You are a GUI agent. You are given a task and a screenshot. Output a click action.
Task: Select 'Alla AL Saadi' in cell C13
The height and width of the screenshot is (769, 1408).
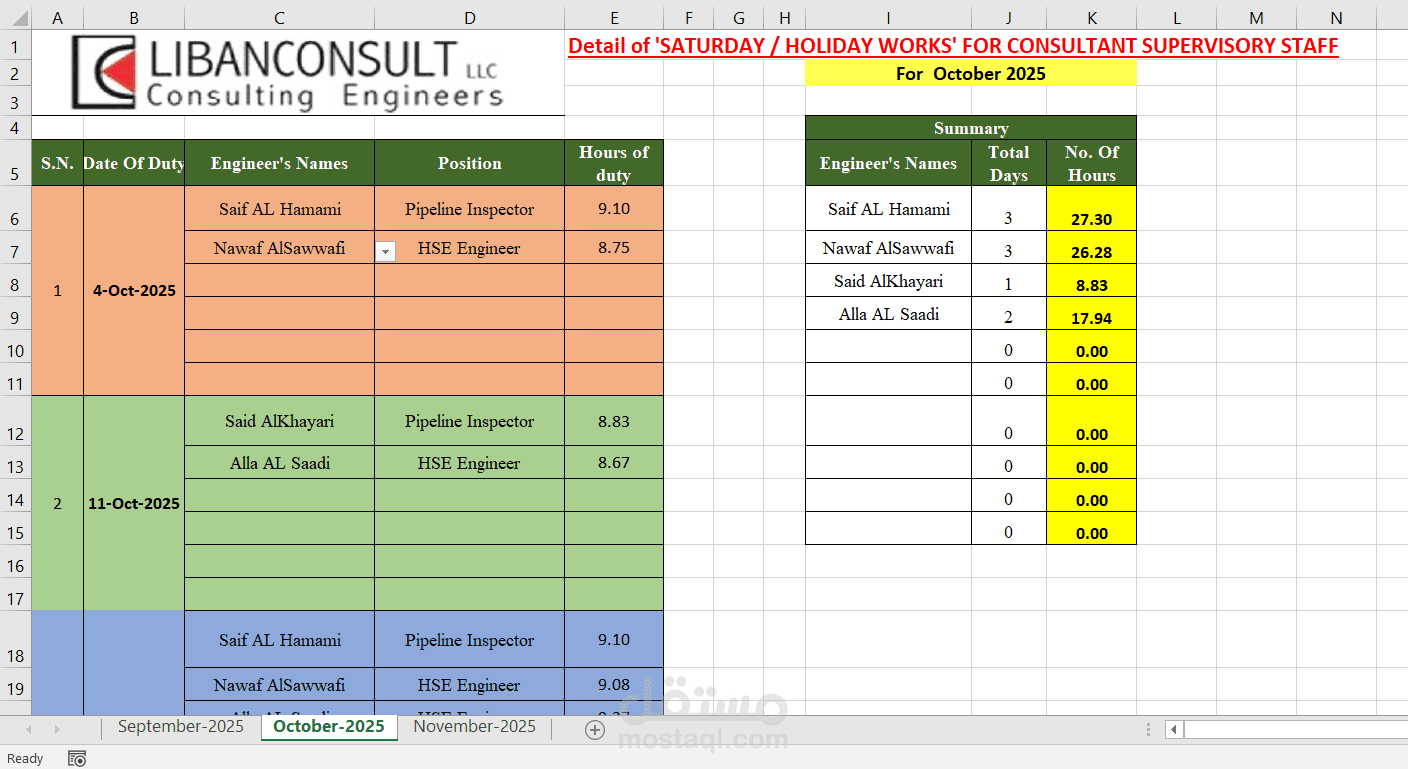pyautogui.click(x=279, y=463)
